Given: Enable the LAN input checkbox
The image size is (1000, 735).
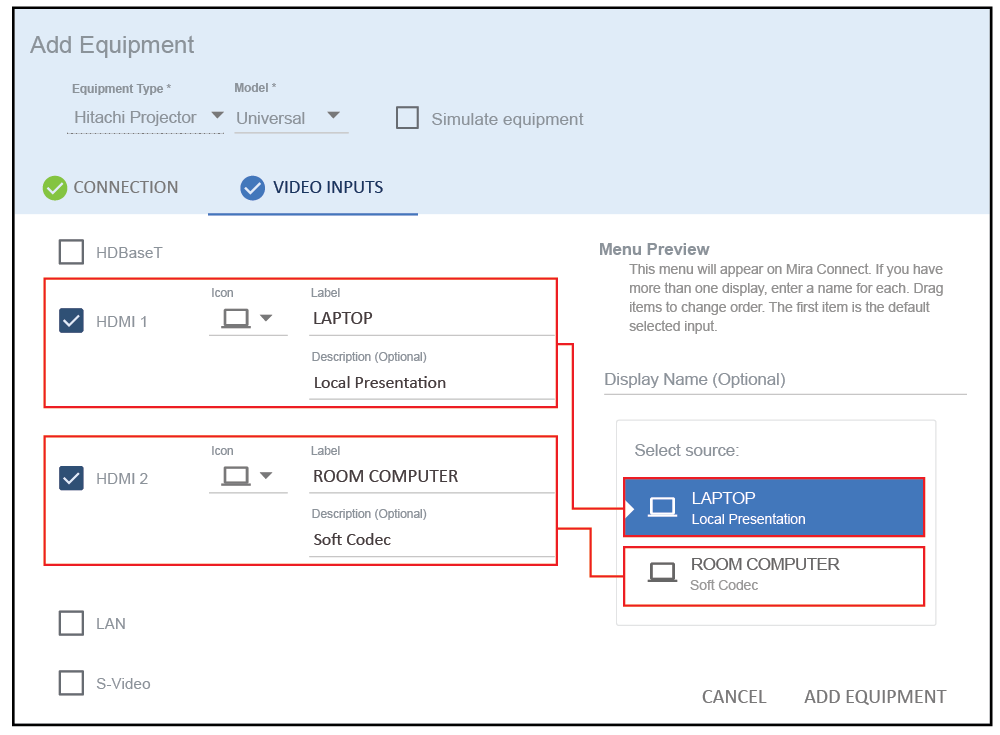Looking at the screenshot, I should pos(71,623).
